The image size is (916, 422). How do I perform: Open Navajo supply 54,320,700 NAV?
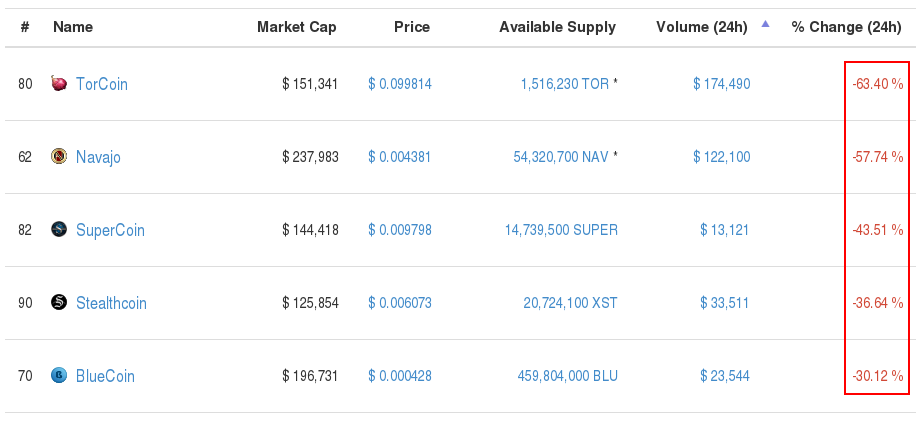pos(560,157)
